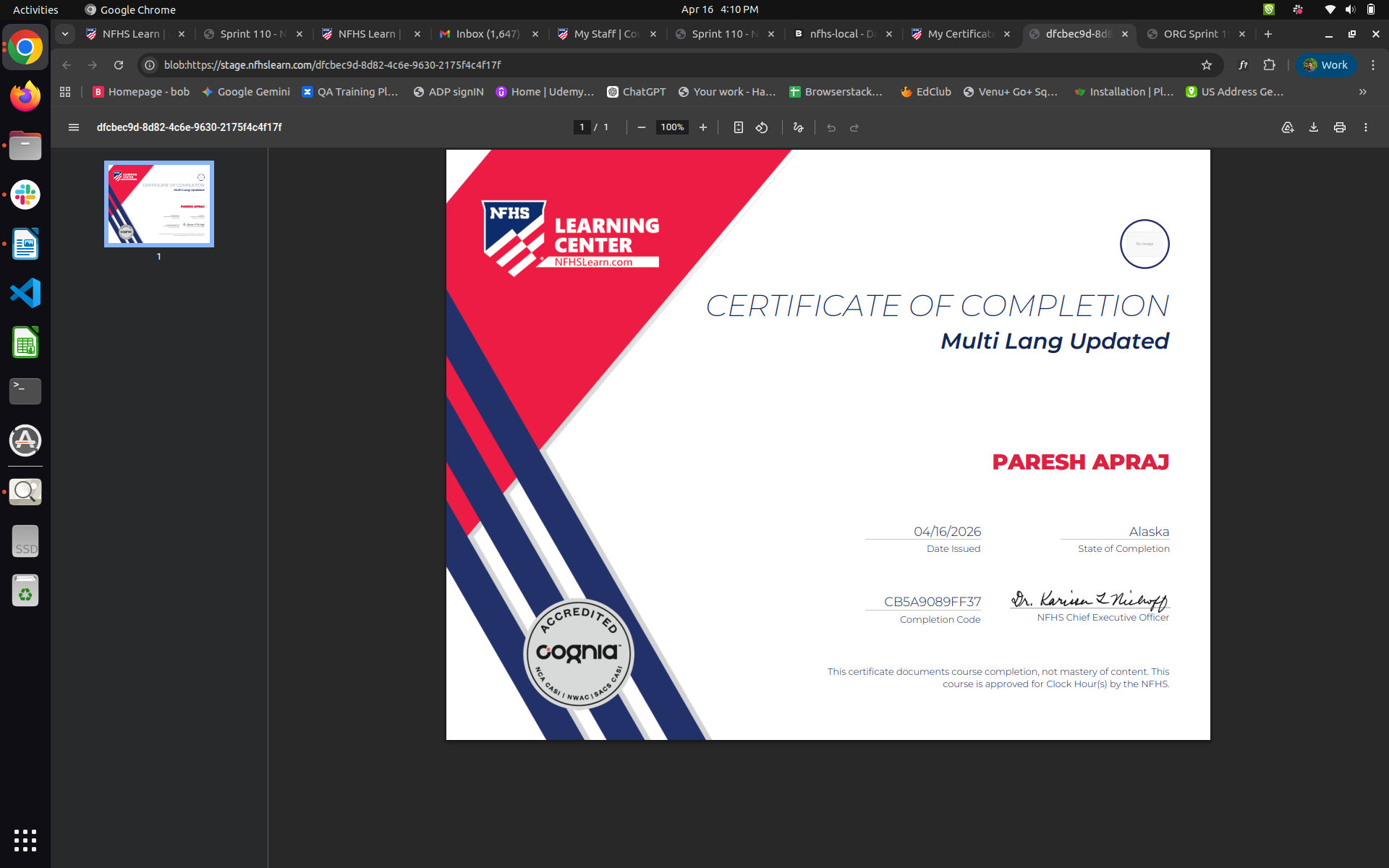Toggle the PDF sidebar menu icon
The width and height of the screenshot is (1389, 868).
click(73, 127)
